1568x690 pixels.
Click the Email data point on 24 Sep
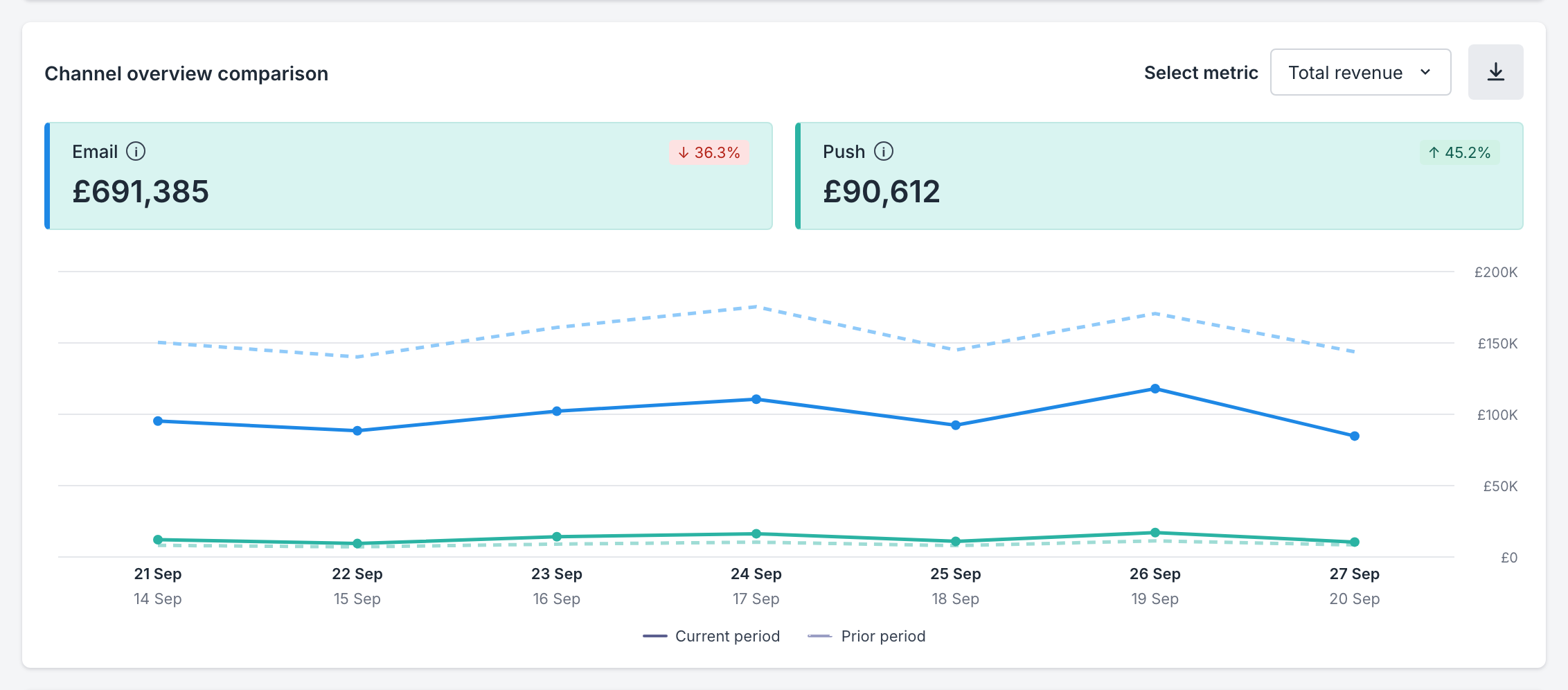[x=756, y=399]
